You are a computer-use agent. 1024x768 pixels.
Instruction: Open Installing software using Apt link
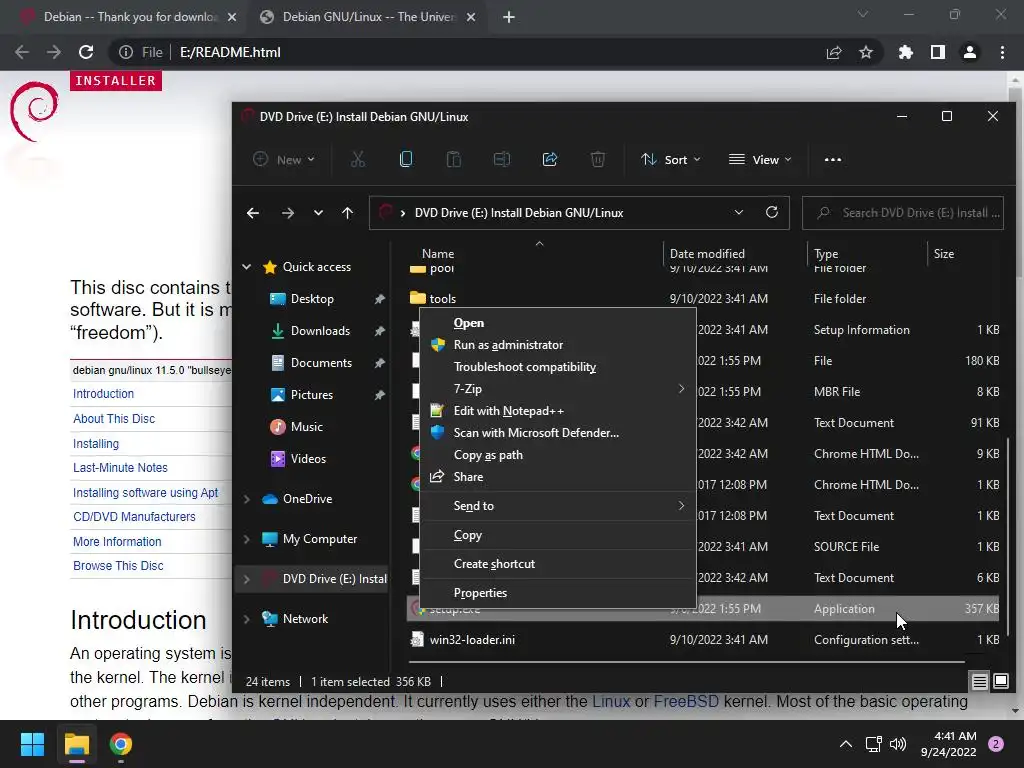pyautogui.click(x=146, y=492)
